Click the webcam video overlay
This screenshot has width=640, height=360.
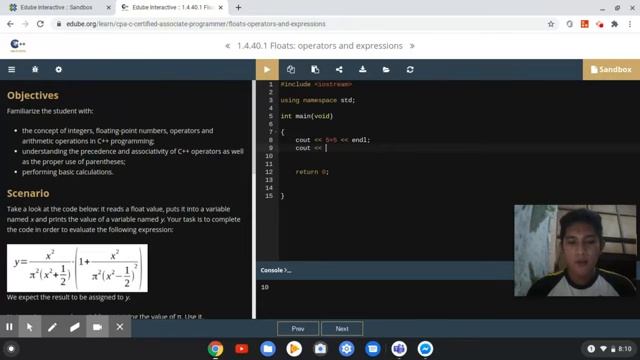coord(575,250)
